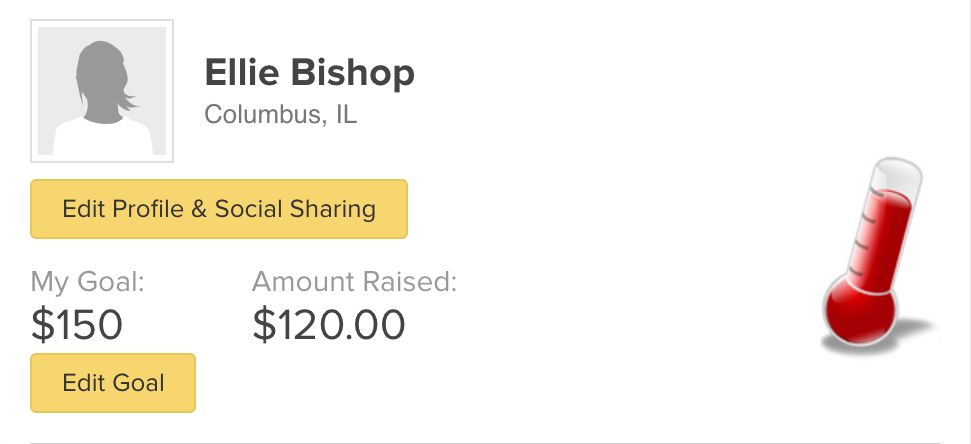Select the $150 goal amount

(x=77, y=324)
